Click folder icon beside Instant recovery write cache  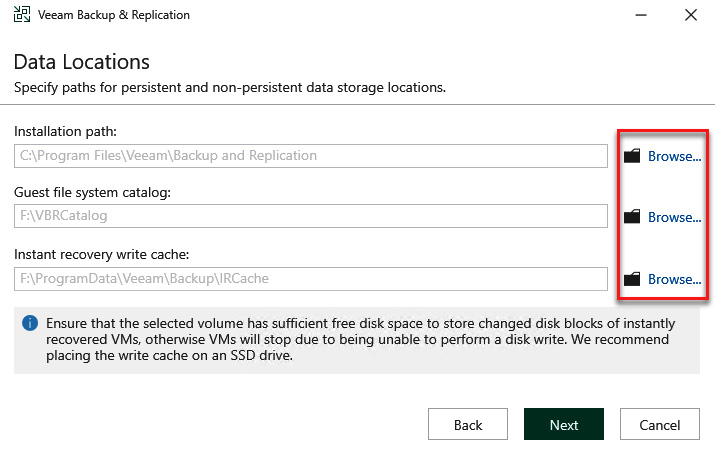632,279
